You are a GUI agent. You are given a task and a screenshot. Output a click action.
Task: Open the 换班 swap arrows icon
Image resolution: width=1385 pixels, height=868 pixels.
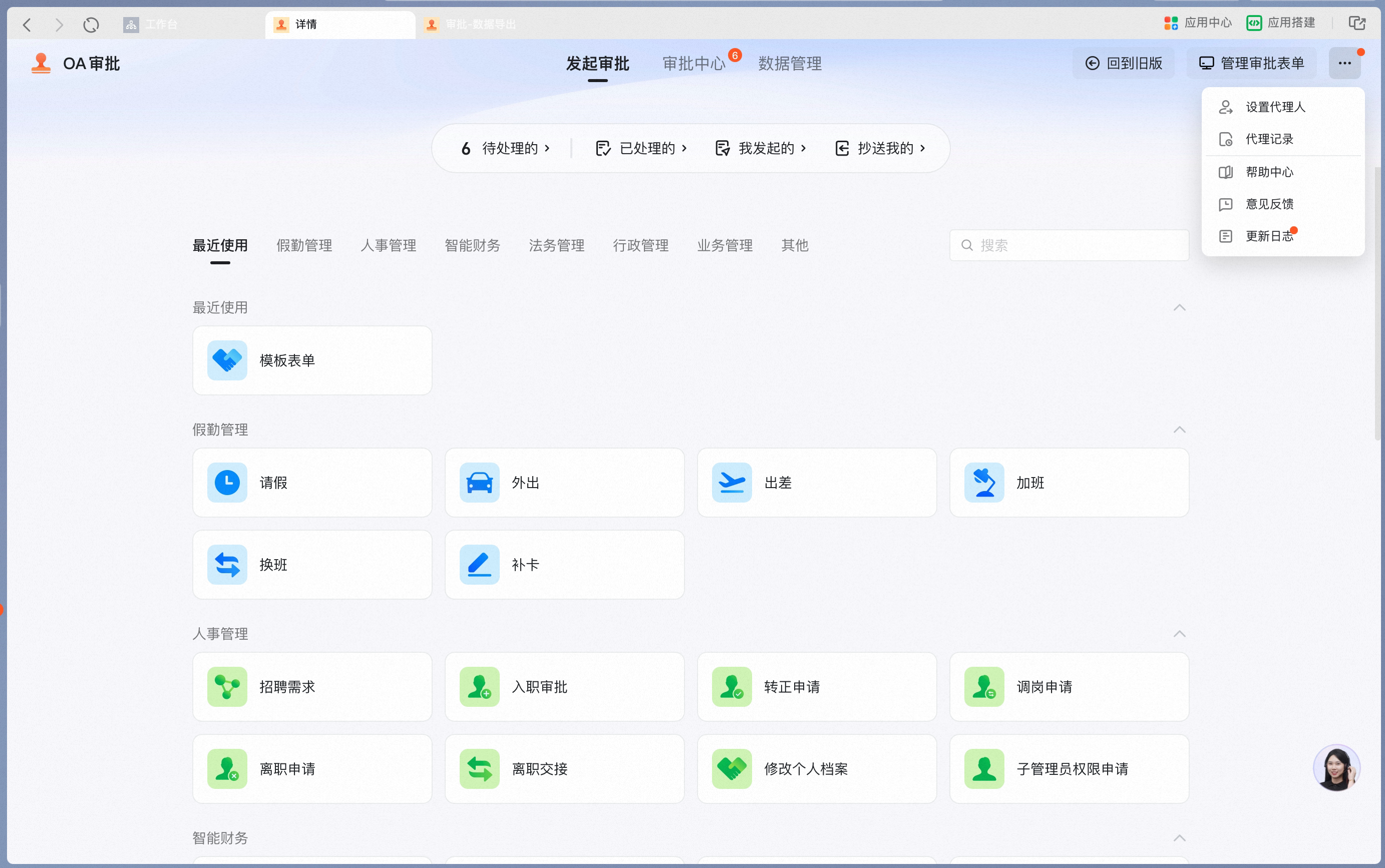click(227, 564)
